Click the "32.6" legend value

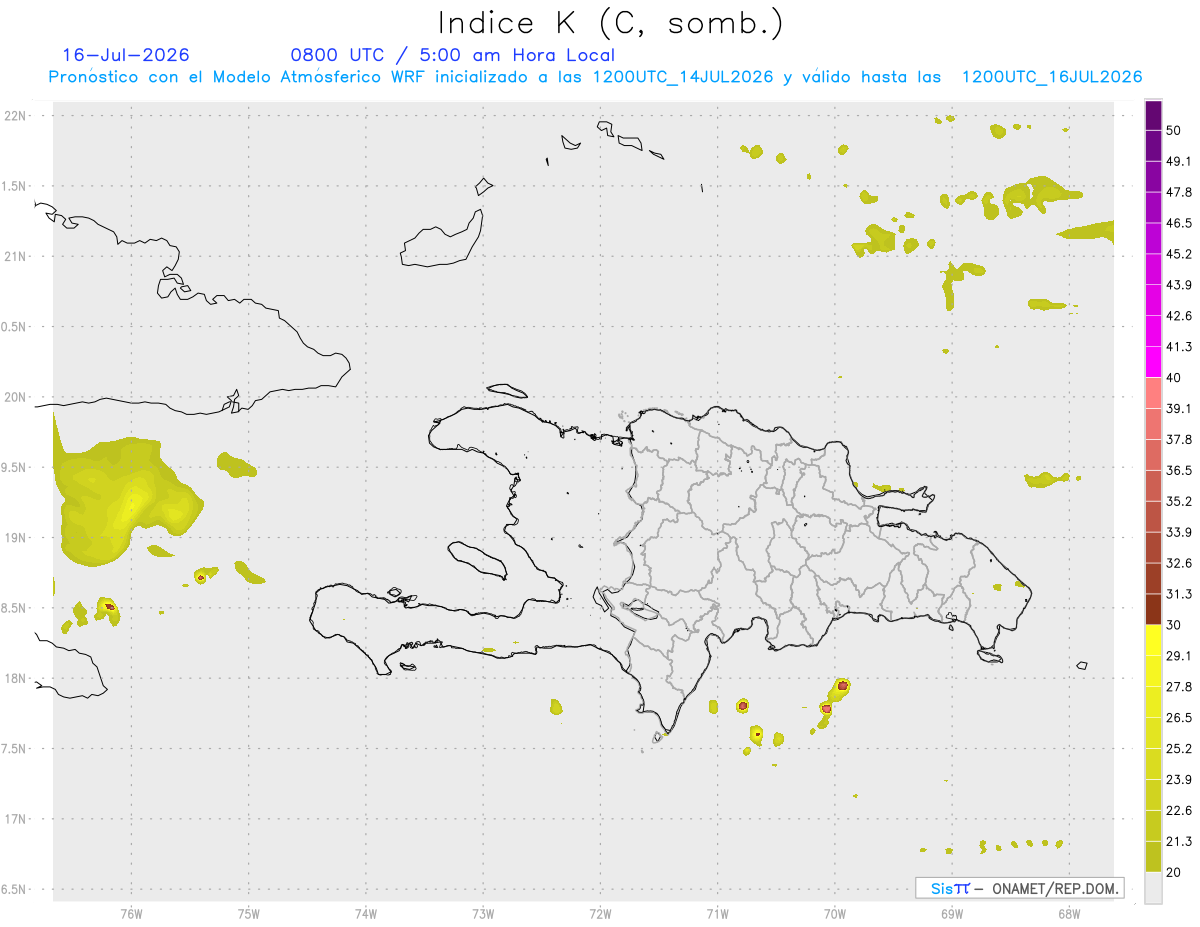[x=1179, y=563]
